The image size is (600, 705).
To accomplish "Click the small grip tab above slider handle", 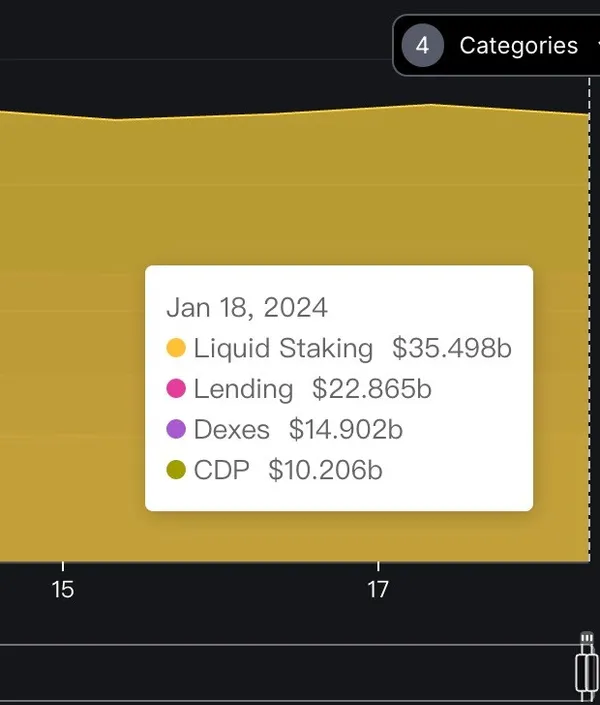I will 587,638.
